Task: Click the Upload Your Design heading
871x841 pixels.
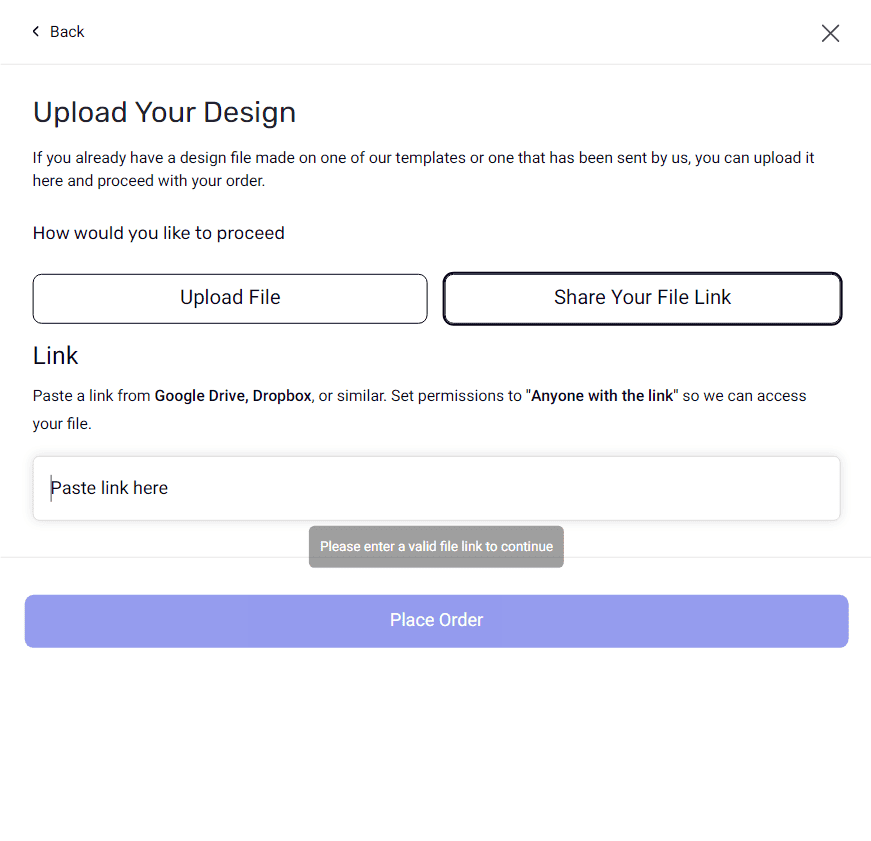Action: pyautogui.click(x=164, y=112)
